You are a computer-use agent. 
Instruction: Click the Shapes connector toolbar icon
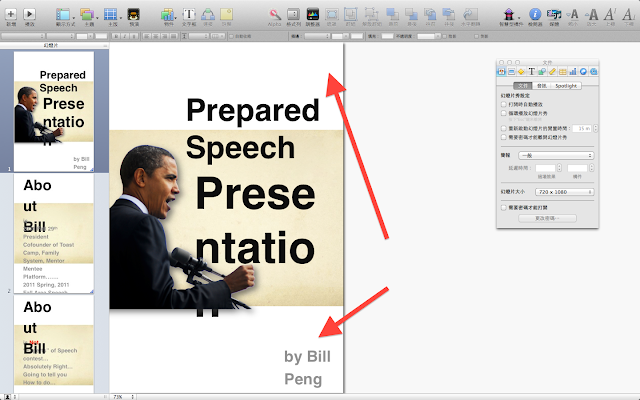coord(208,15)
